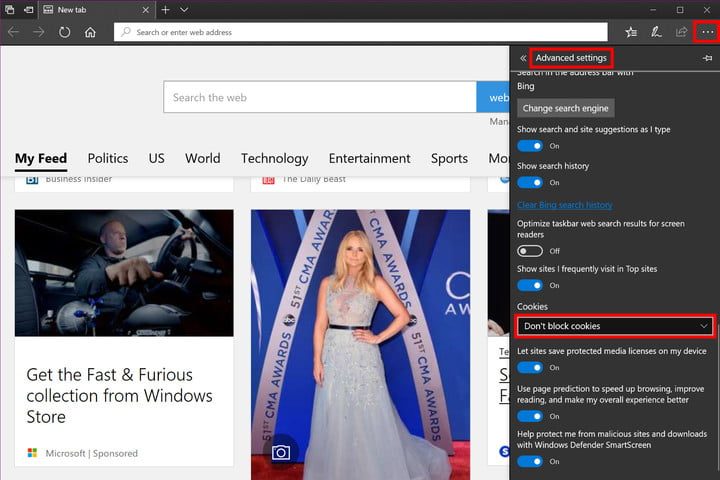Toggle Show search history switch
720x480 pixels.
[530, 182]
